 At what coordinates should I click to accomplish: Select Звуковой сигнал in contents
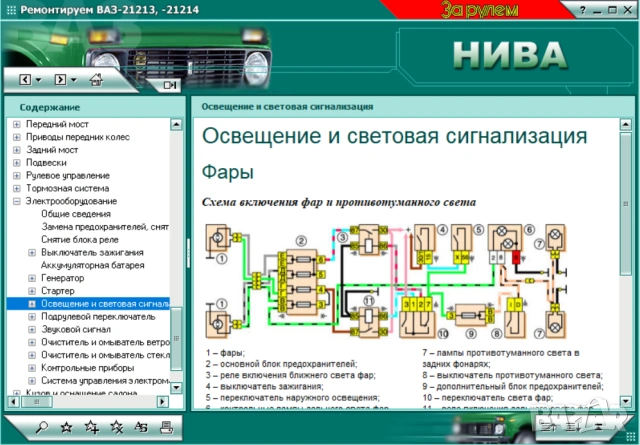pos(76,329)
